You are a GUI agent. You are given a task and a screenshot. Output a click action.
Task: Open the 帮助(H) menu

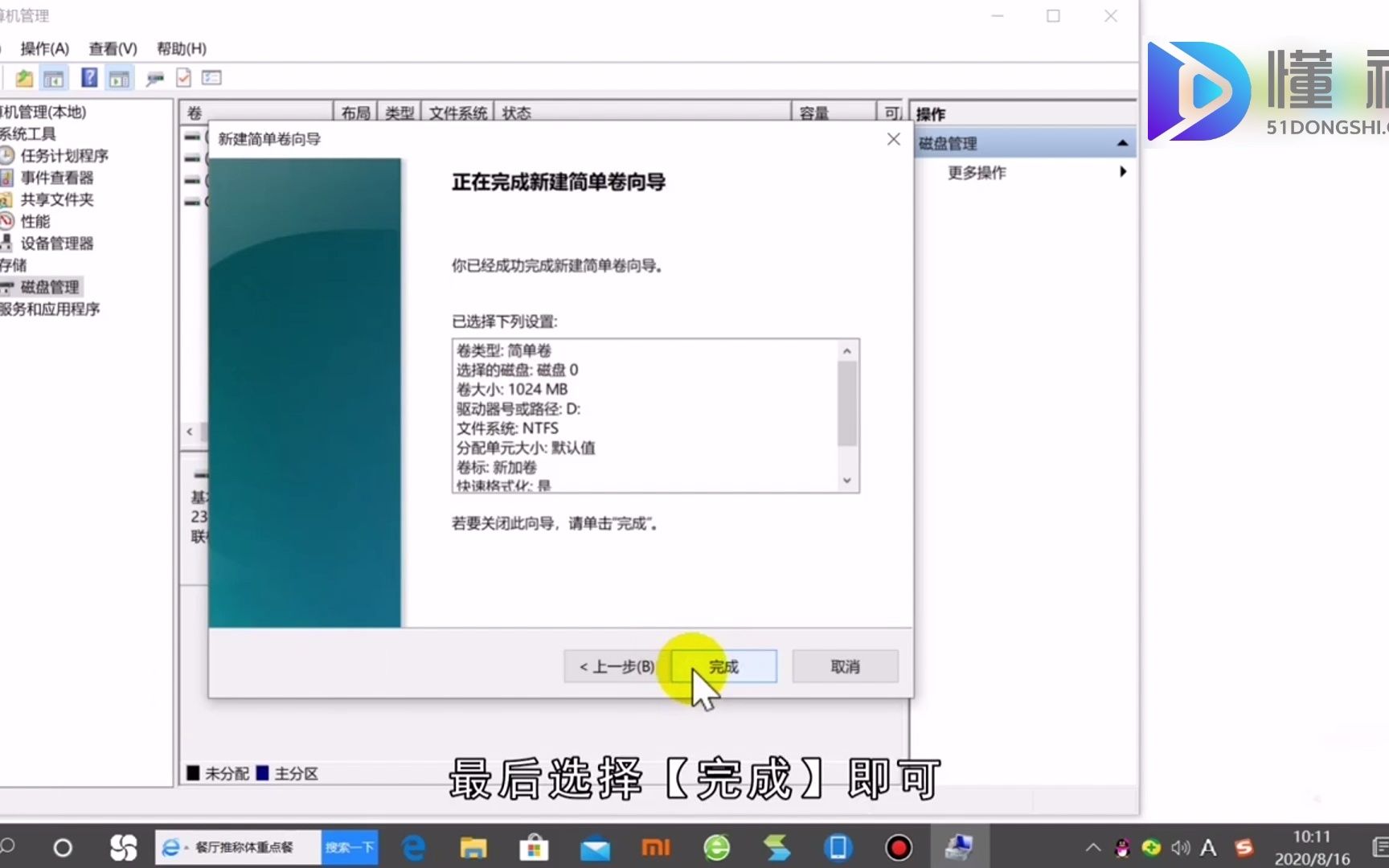pyautogui.click(x=182, y=49)
